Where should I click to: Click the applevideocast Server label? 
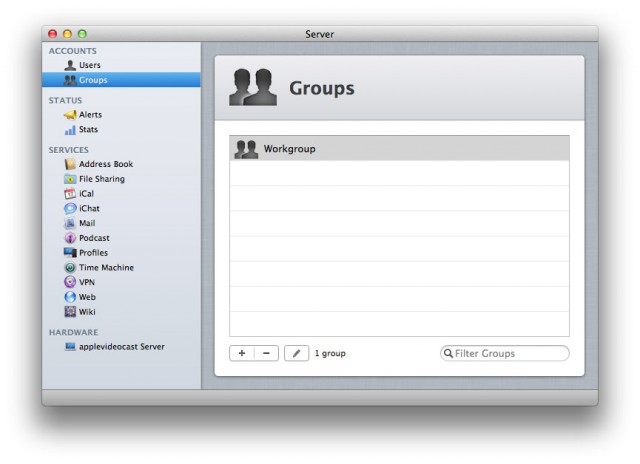[122, 347]
